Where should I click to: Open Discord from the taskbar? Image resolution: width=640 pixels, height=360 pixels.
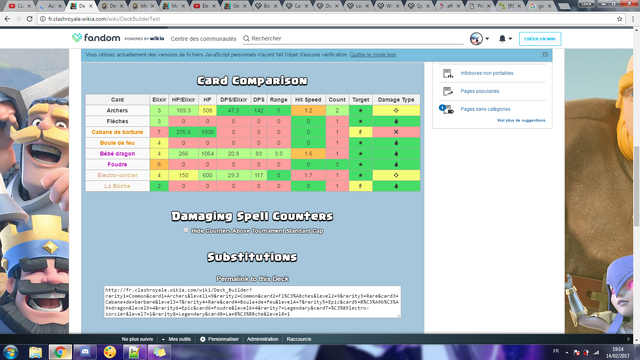coord(85,352)
